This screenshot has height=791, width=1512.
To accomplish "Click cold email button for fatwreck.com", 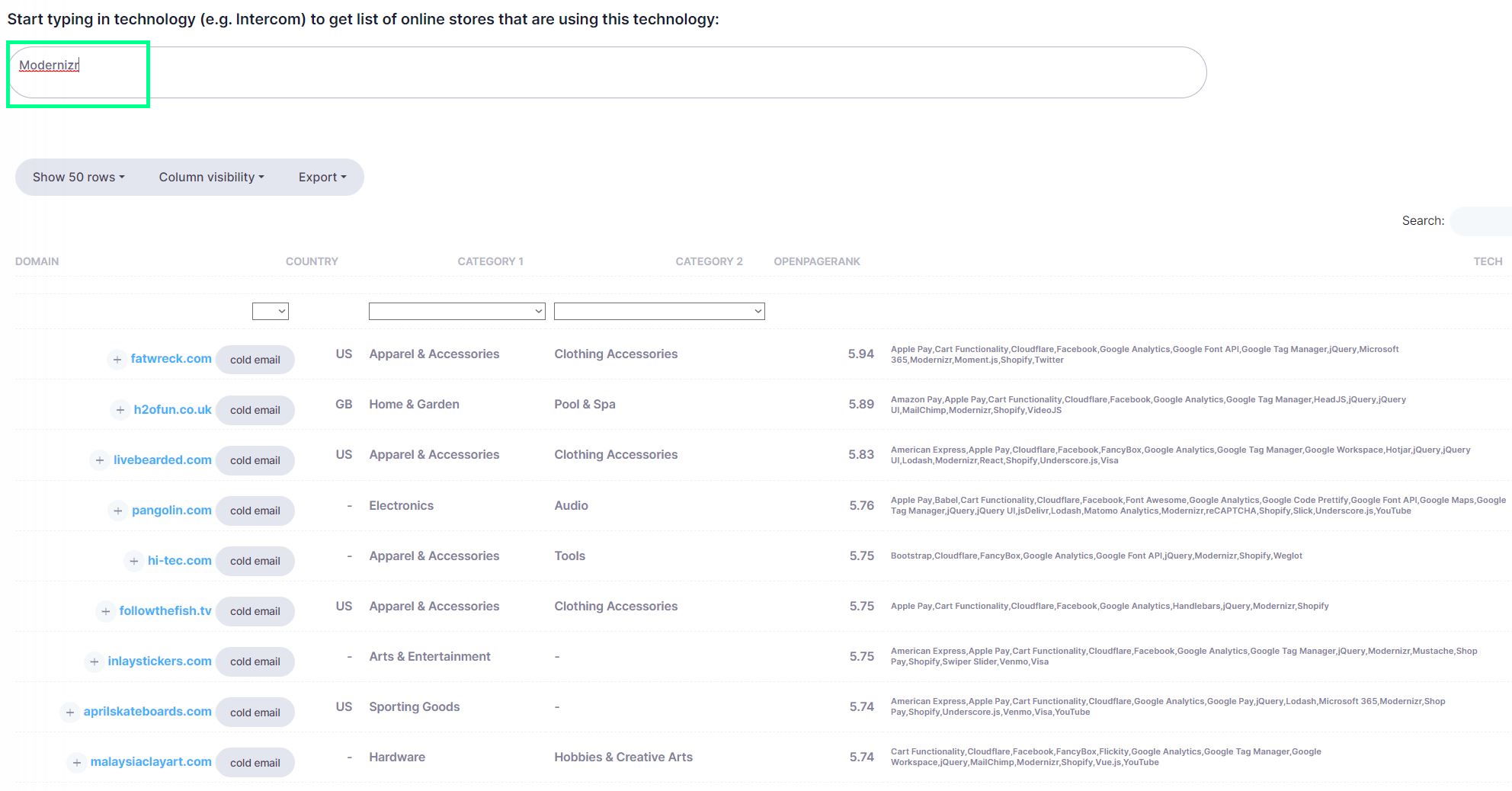I will pyautogui.click(x=255, y=360).
